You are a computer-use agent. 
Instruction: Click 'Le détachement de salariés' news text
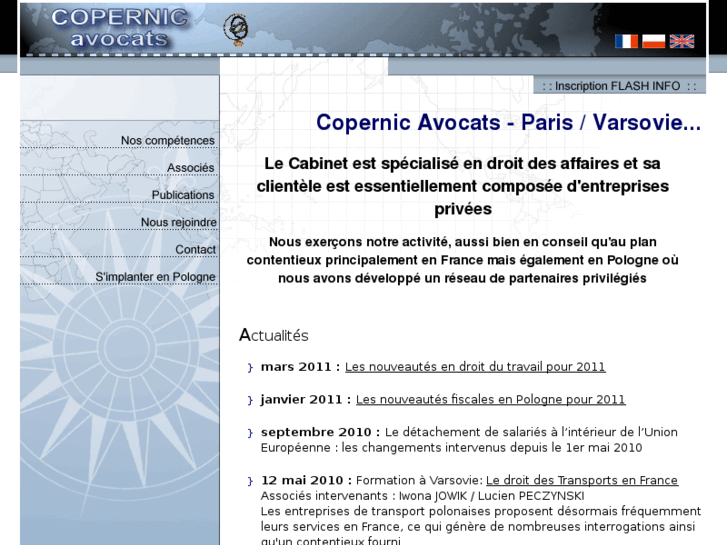coord(469,440)
